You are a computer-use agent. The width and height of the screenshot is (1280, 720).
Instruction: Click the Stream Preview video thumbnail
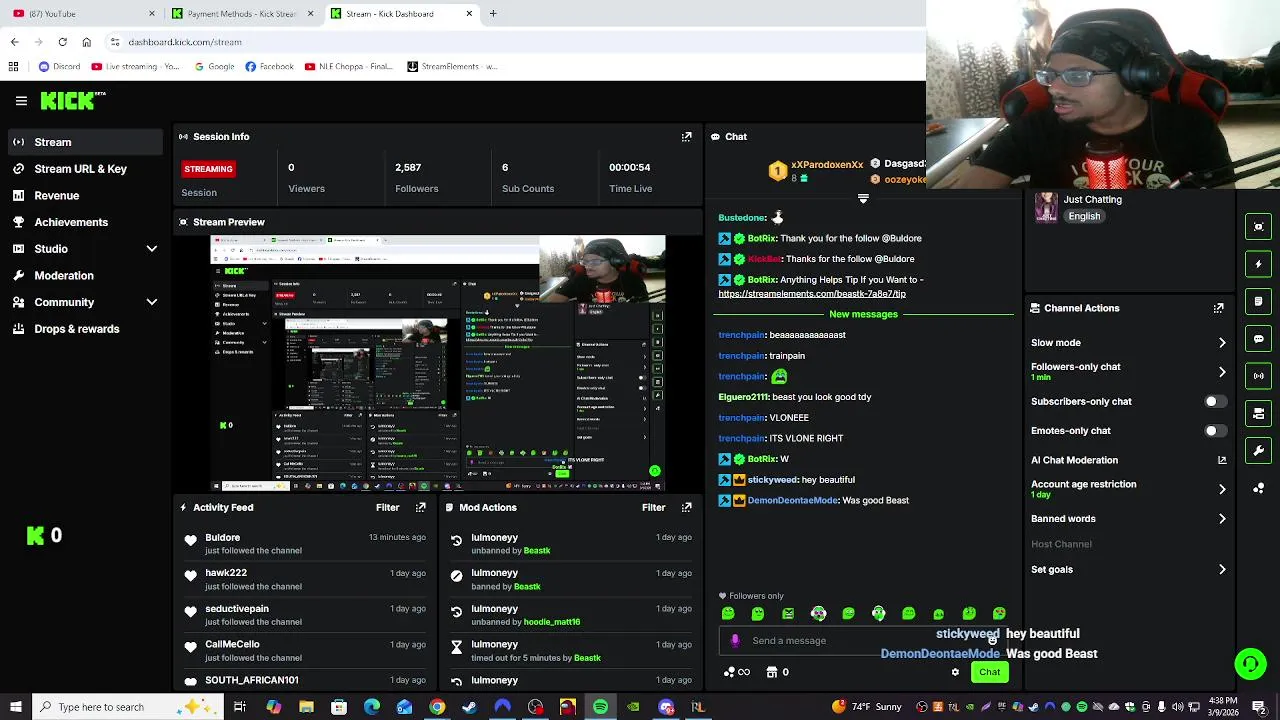coord(438,363)
